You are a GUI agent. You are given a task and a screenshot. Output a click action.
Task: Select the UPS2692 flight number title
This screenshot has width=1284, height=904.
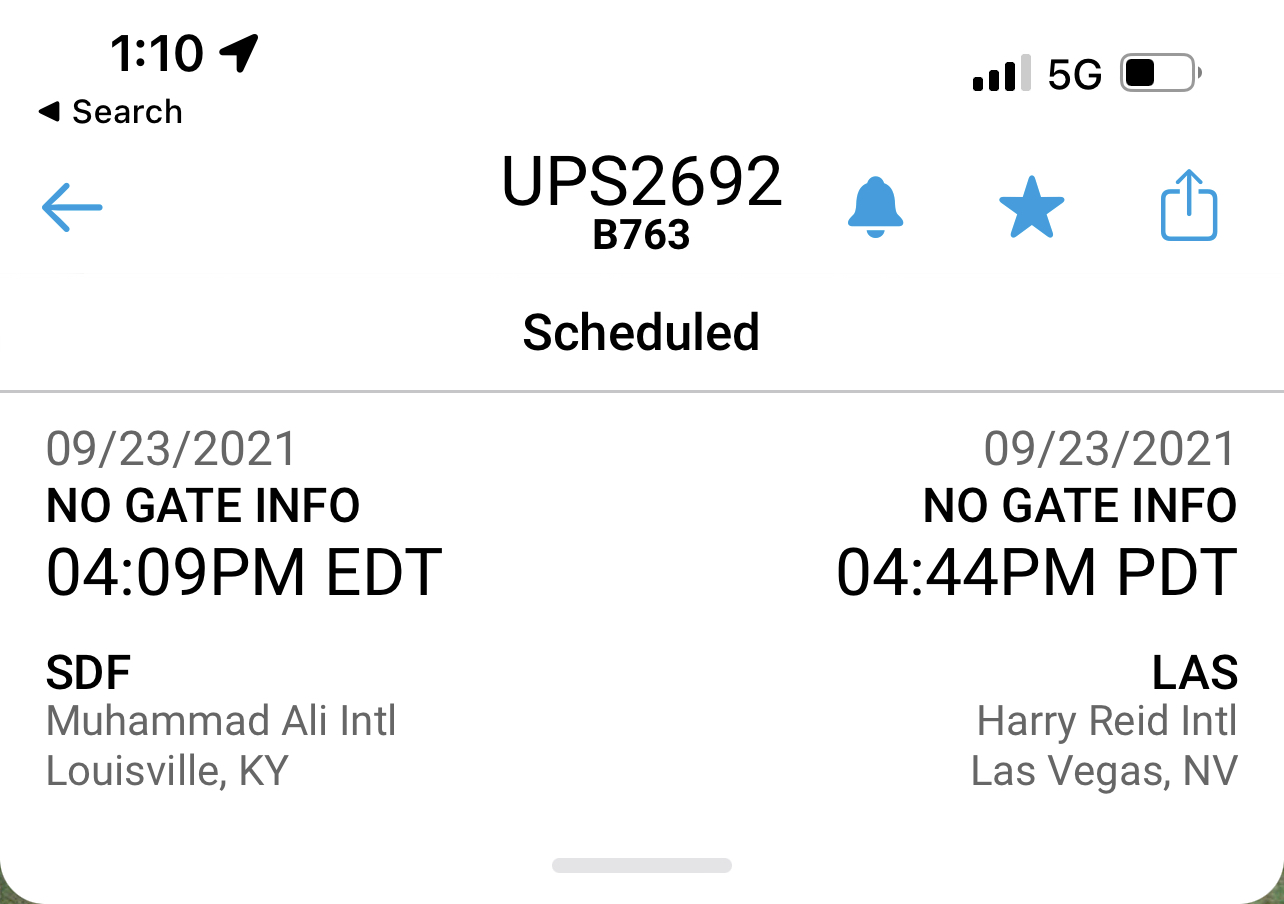[x=641, y=182]
